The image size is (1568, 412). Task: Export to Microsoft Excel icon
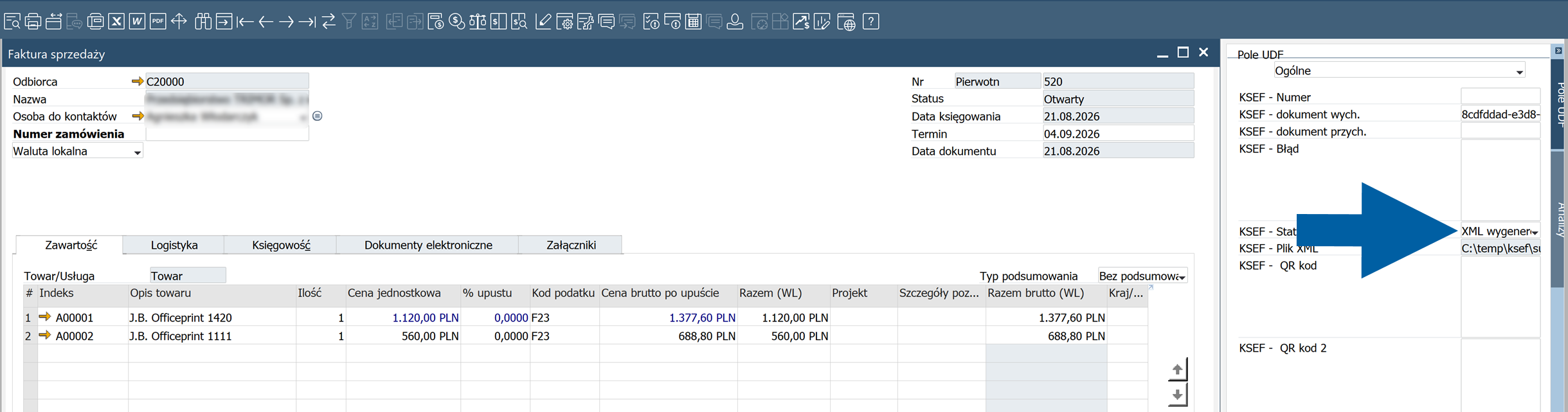116,22
